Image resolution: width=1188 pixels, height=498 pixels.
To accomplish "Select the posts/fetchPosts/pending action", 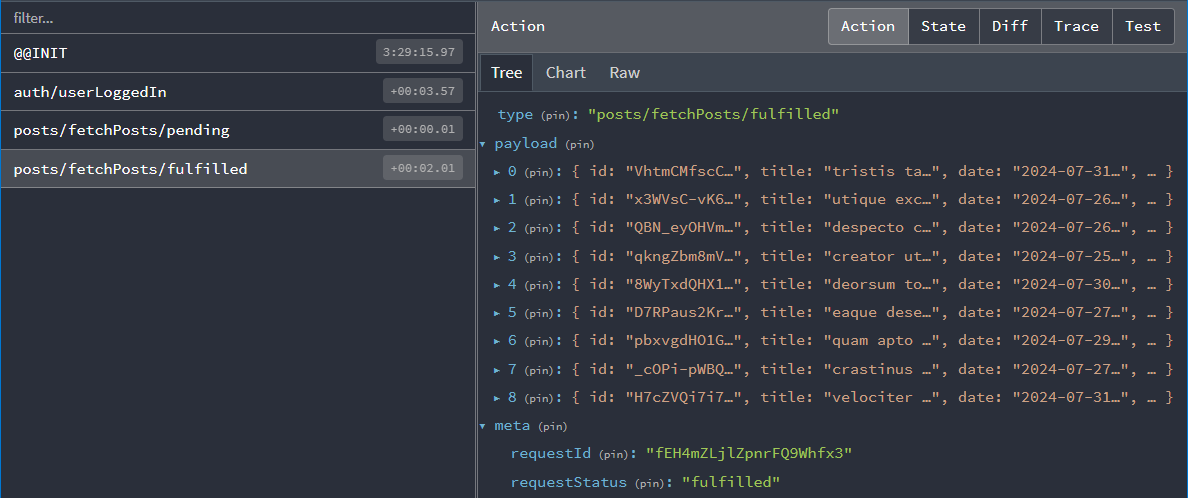I will (190, 130).
